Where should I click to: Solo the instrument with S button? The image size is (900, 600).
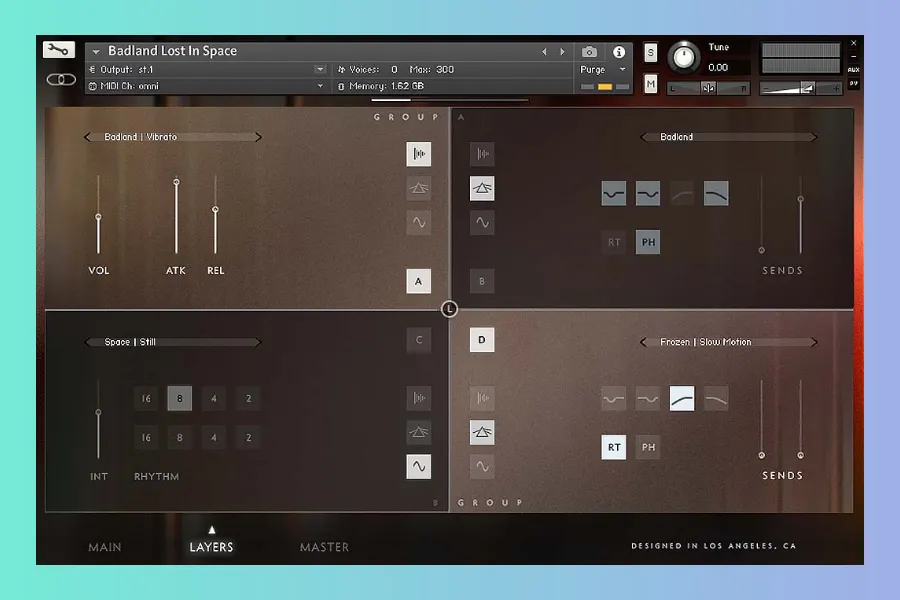[651, 53]
